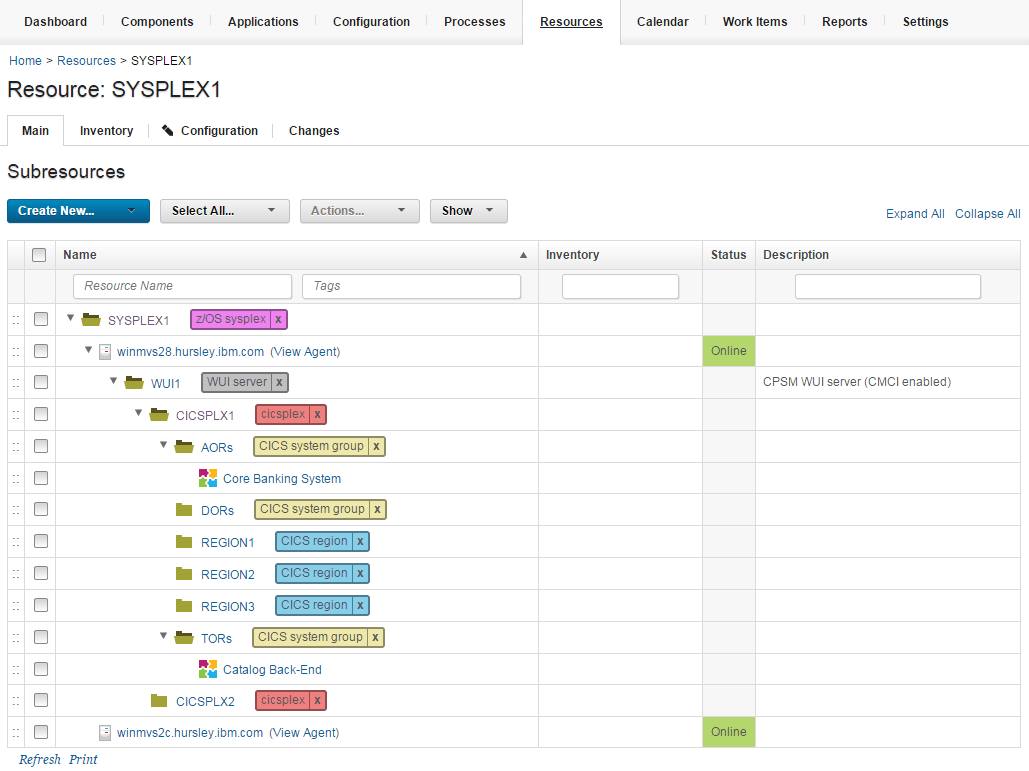Click the SYSPLEX1 folder icon

pyautogui.click(x=92, y=320)
